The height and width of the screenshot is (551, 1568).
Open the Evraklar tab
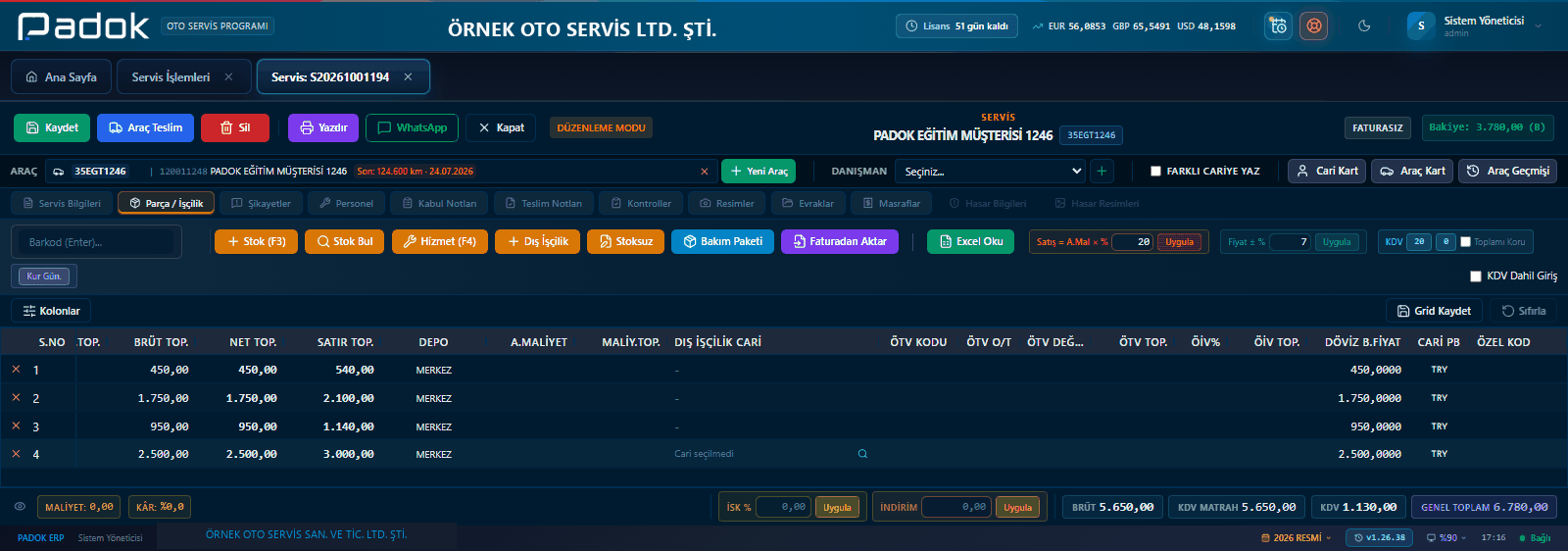coord(808,203)
